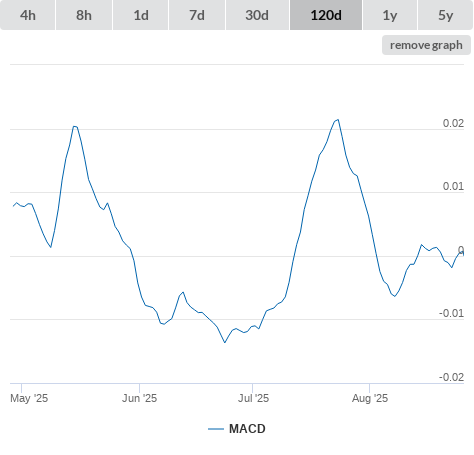Image resolution: width=474 pixels, height=455 pixels.
Task: Toggle the MACD legend entry
Action: click(x=237, y=429)
